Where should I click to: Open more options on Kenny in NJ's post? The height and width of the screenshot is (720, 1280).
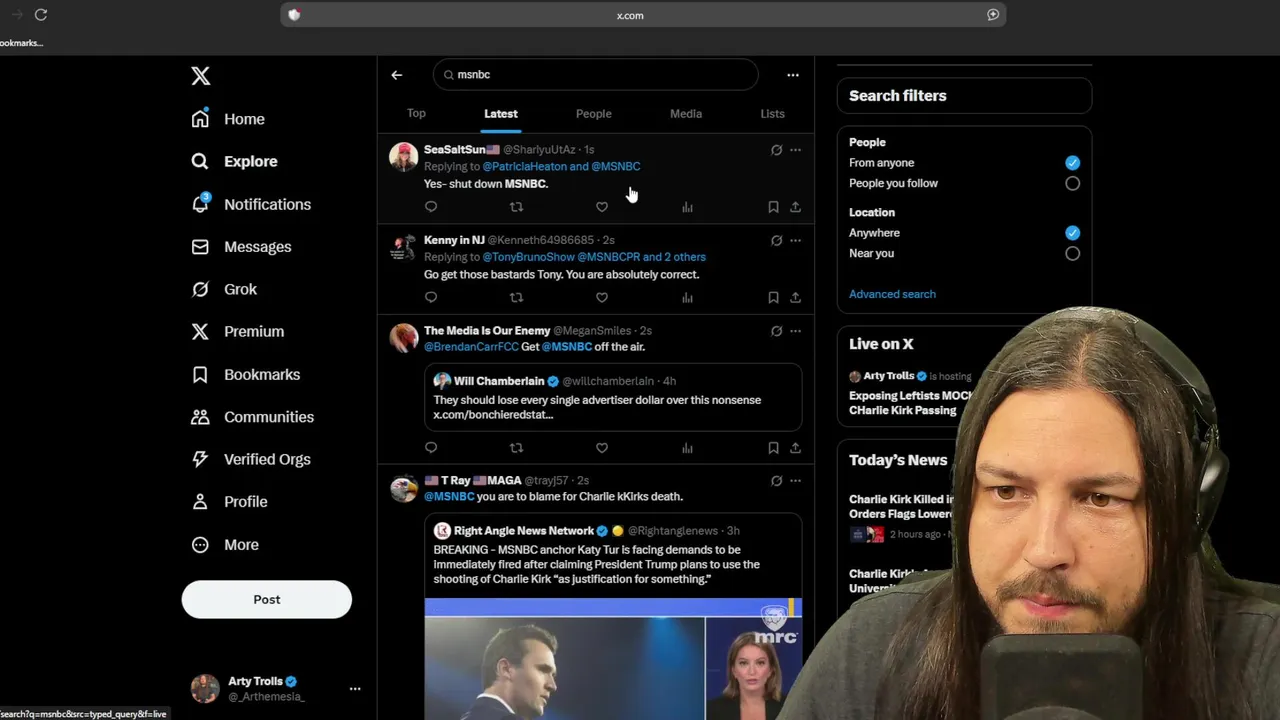pyautogui.click(x=795, y=240)
